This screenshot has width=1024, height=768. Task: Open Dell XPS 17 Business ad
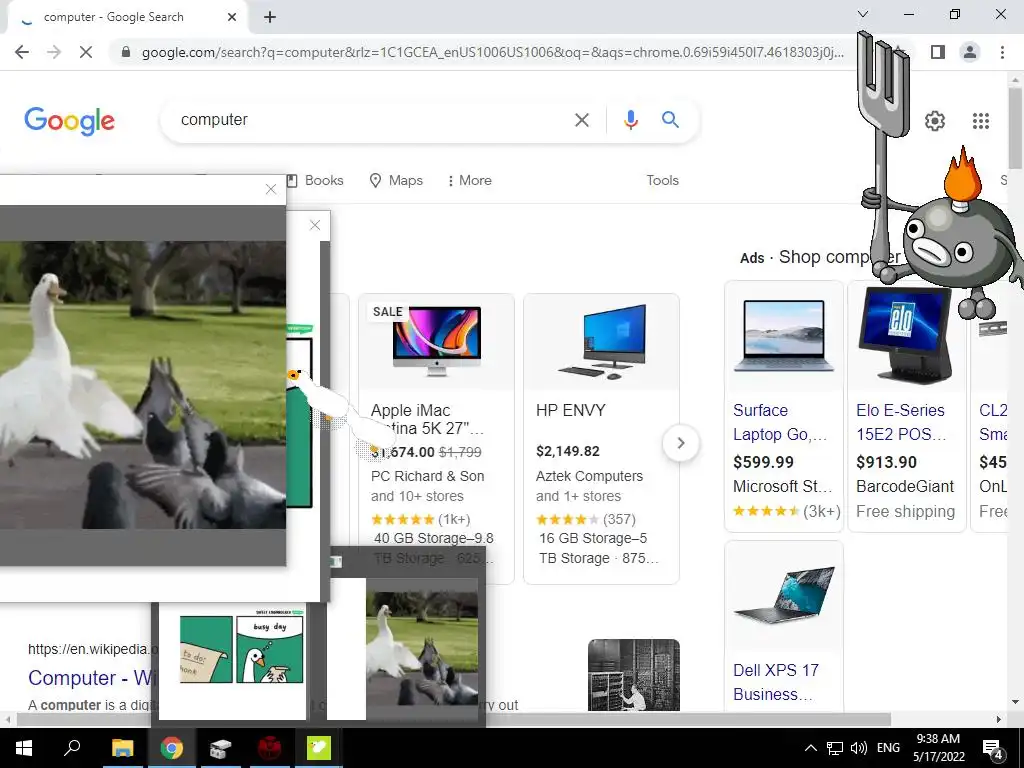coord(776,682)
